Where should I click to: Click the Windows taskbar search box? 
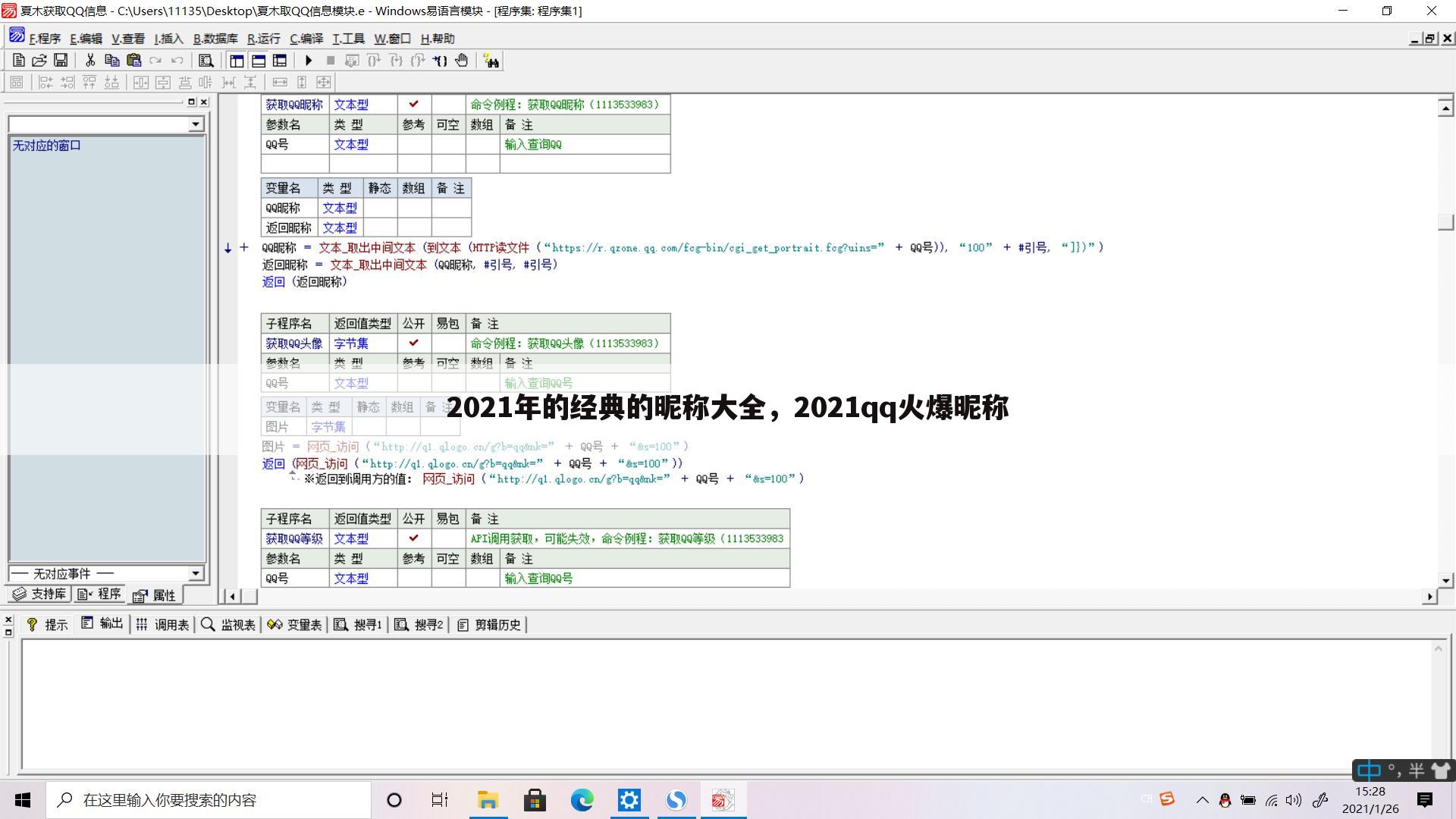tap(209, 800)
